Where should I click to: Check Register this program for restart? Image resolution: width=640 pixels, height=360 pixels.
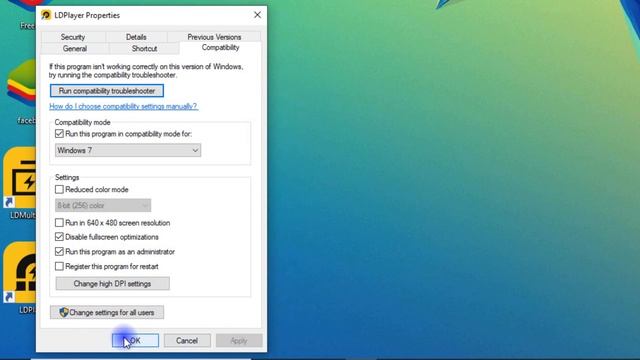pyautogui.click(x=59, y=267)
